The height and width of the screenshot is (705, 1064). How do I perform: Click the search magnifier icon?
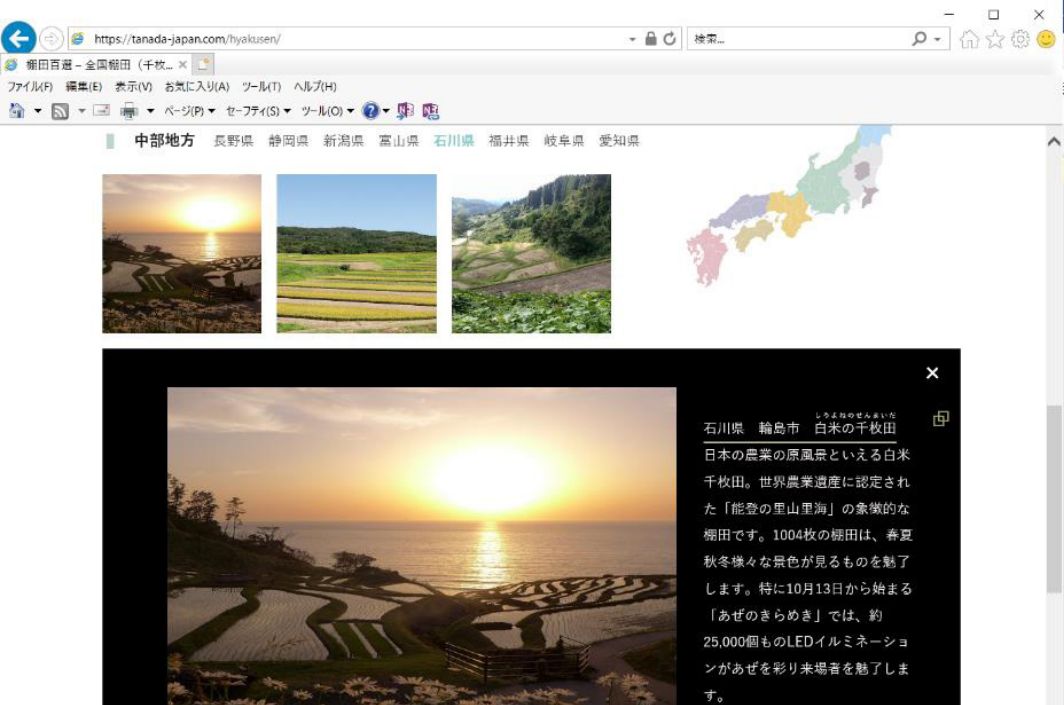[x=919, y=39]
